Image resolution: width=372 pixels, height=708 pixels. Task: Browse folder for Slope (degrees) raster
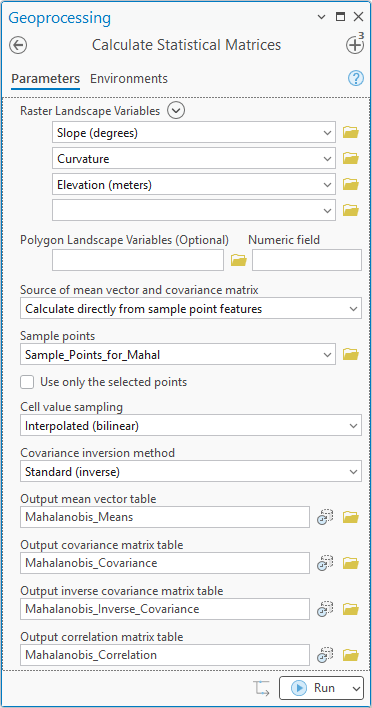(x=351, y=132)
